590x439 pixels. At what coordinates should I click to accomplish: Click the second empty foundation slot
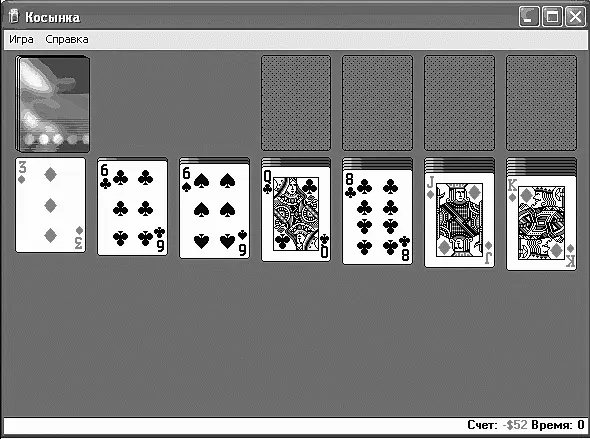click(x=377, y=103)
